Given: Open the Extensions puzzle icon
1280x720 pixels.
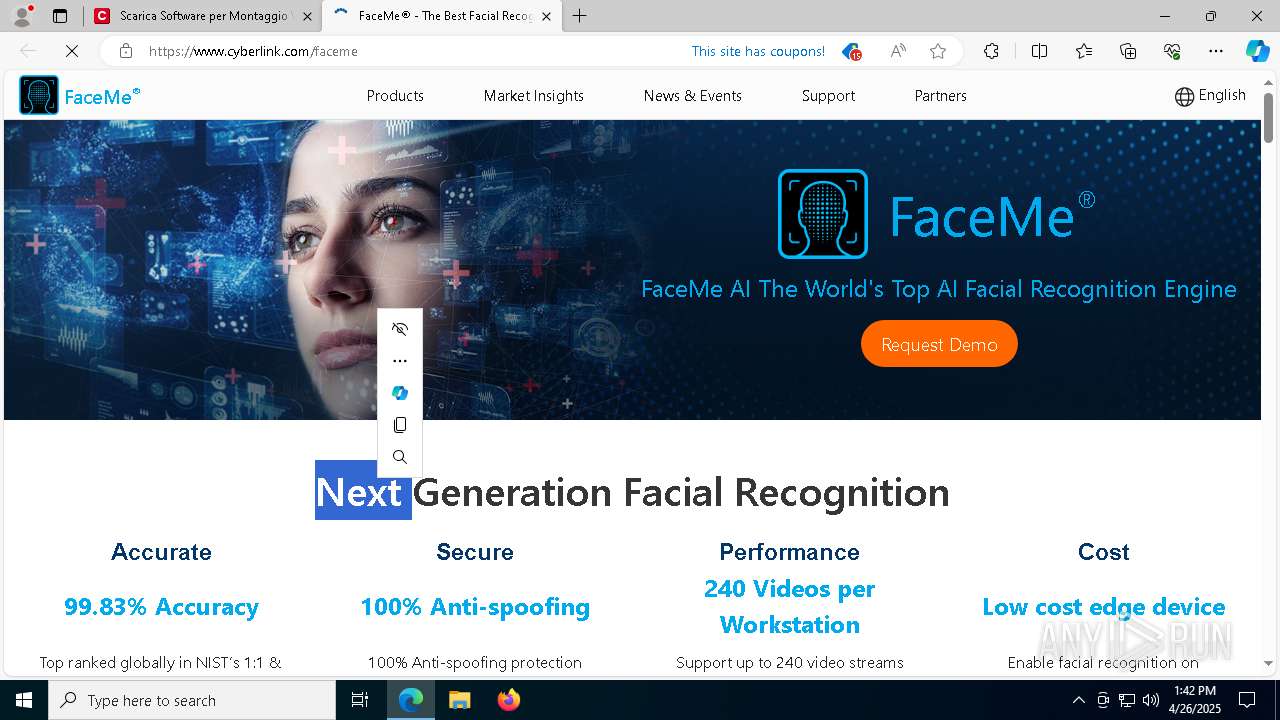Looking at the screenshot, I should coord(991,51).
